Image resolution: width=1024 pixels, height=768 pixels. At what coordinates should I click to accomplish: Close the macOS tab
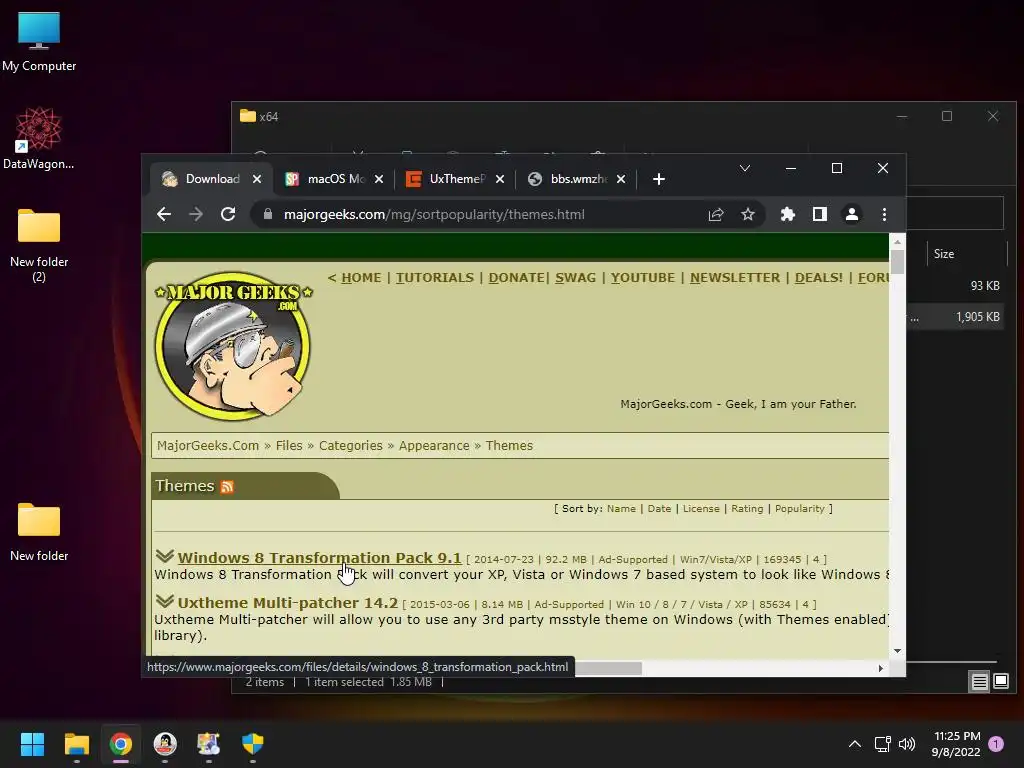(379, 179)
